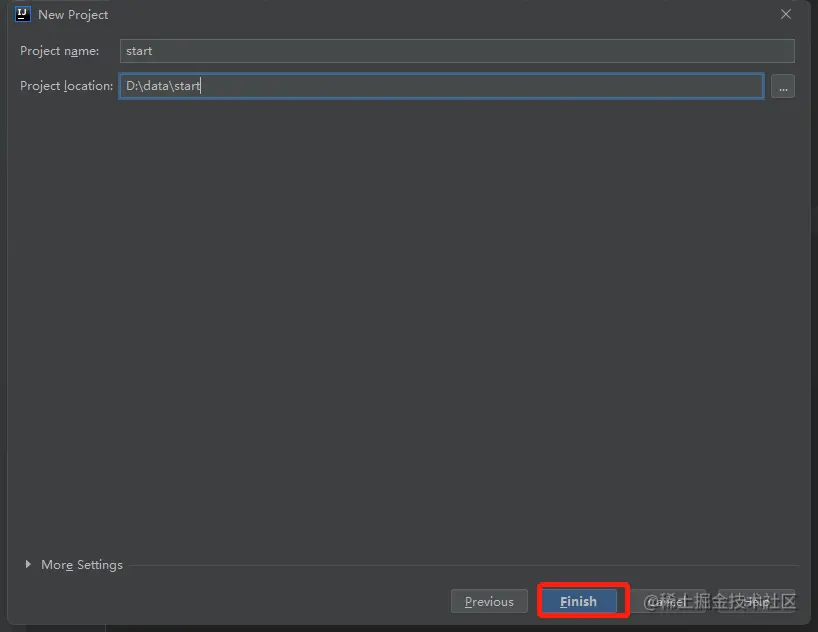Click the 'Project location:' label
Viewport: 818px width, 632px height.
tap(66, 86)
